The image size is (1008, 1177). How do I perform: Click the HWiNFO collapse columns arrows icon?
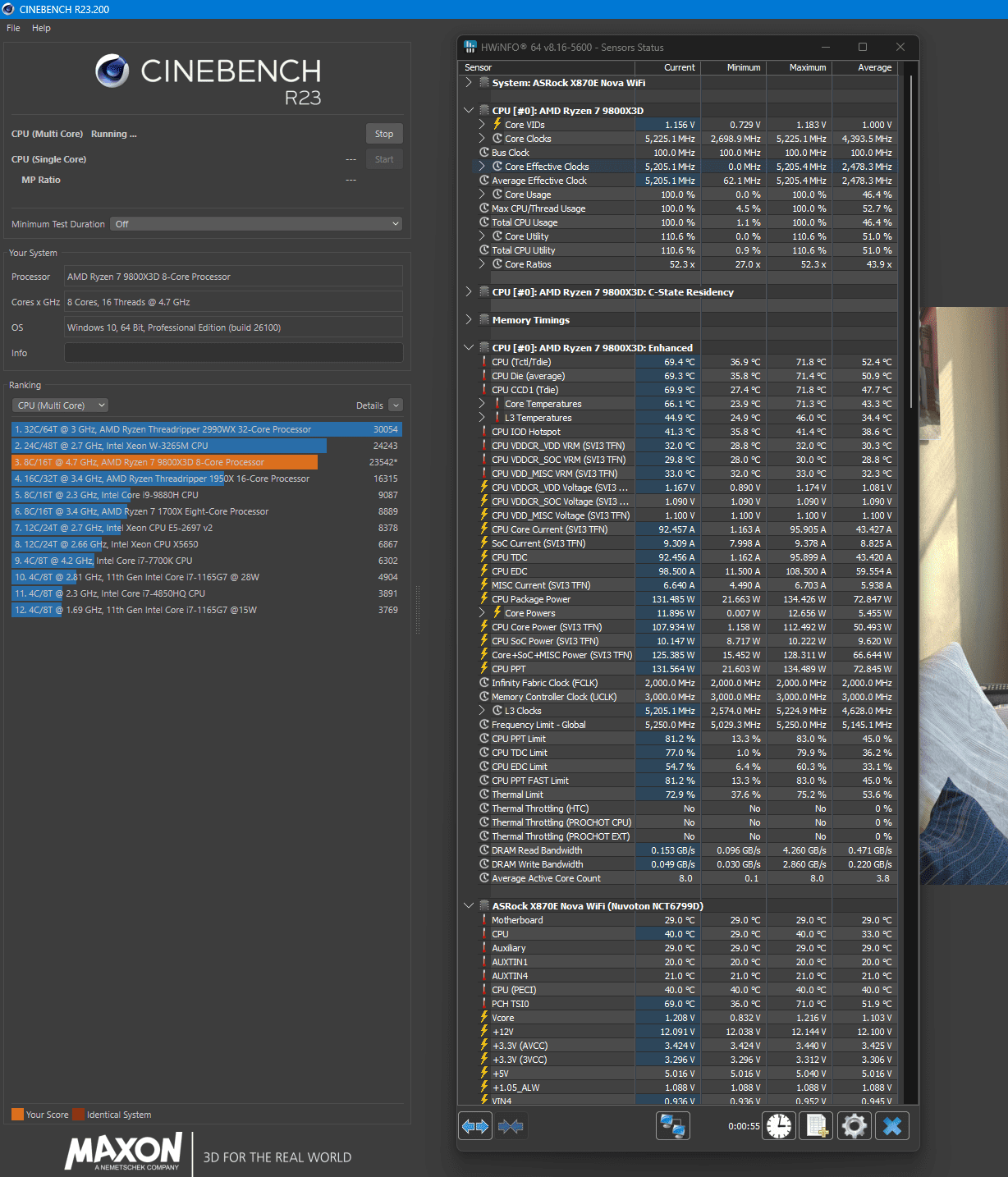tap(511, 1126)
